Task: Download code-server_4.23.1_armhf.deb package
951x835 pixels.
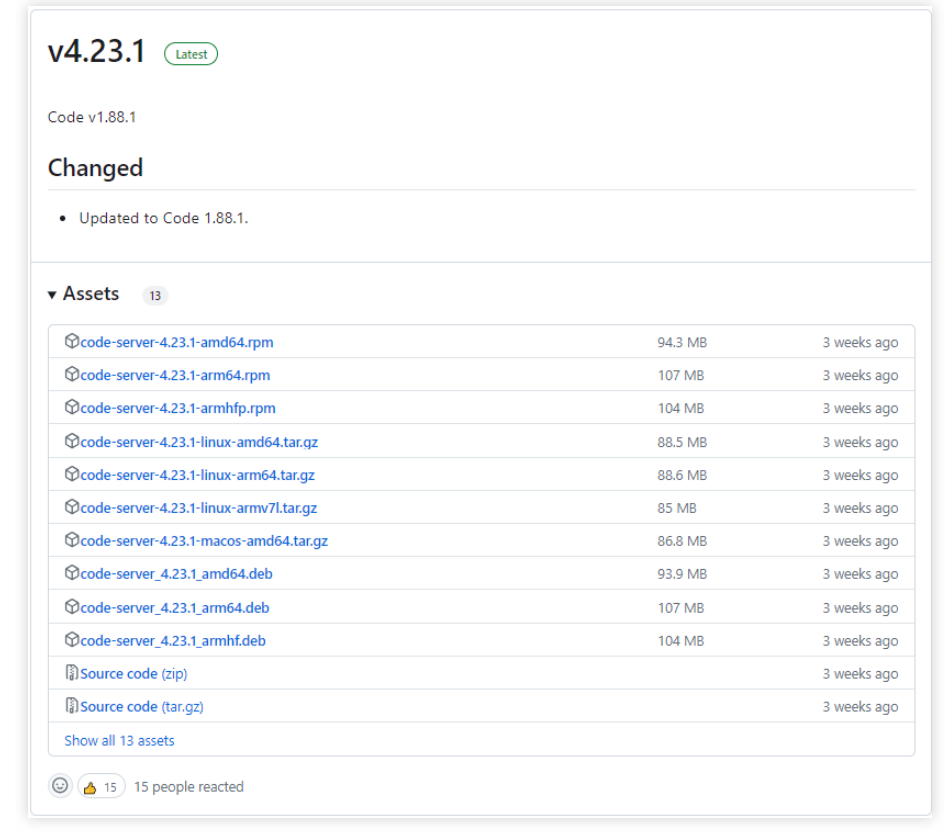Action: [173, 641]
